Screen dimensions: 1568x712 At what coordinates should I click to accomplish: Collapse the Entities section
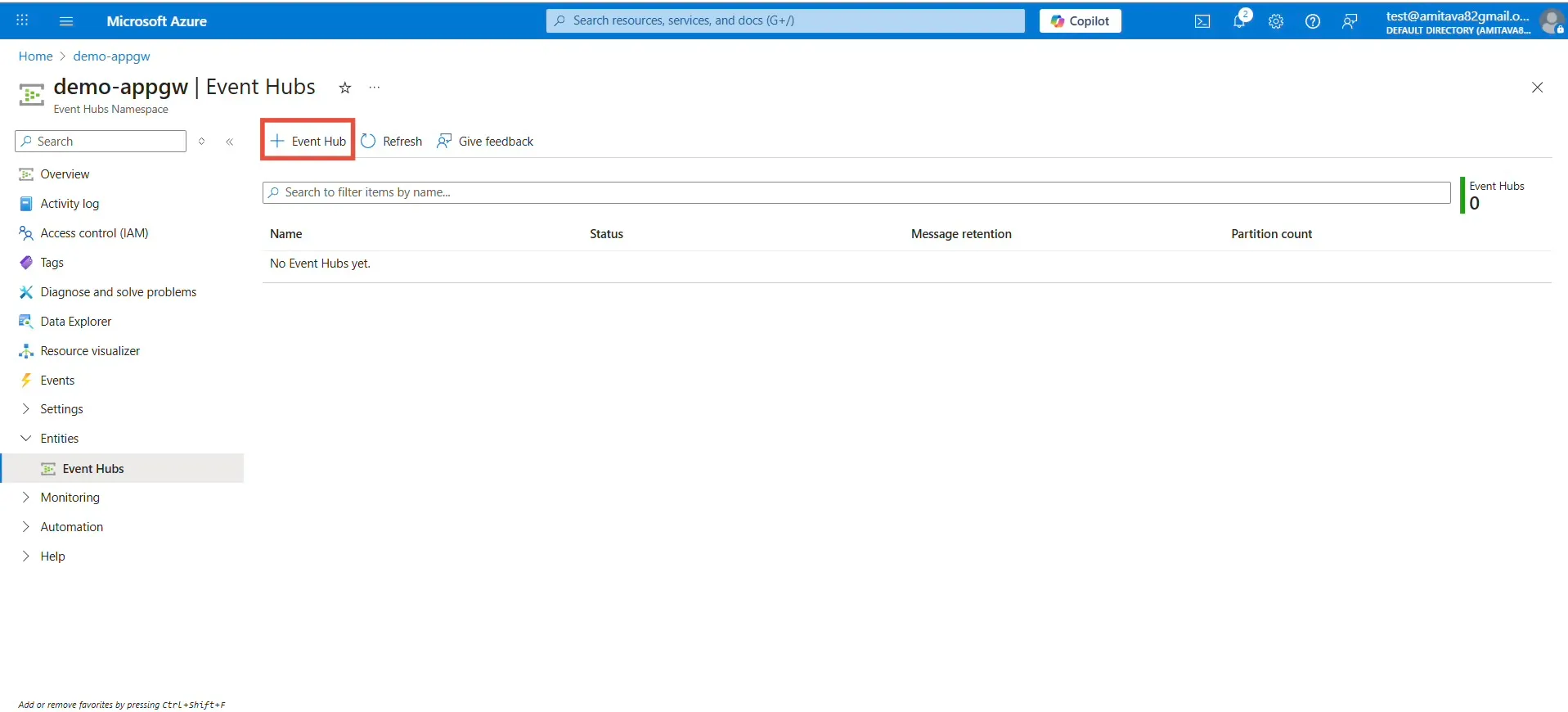click(x=26, y=439)
